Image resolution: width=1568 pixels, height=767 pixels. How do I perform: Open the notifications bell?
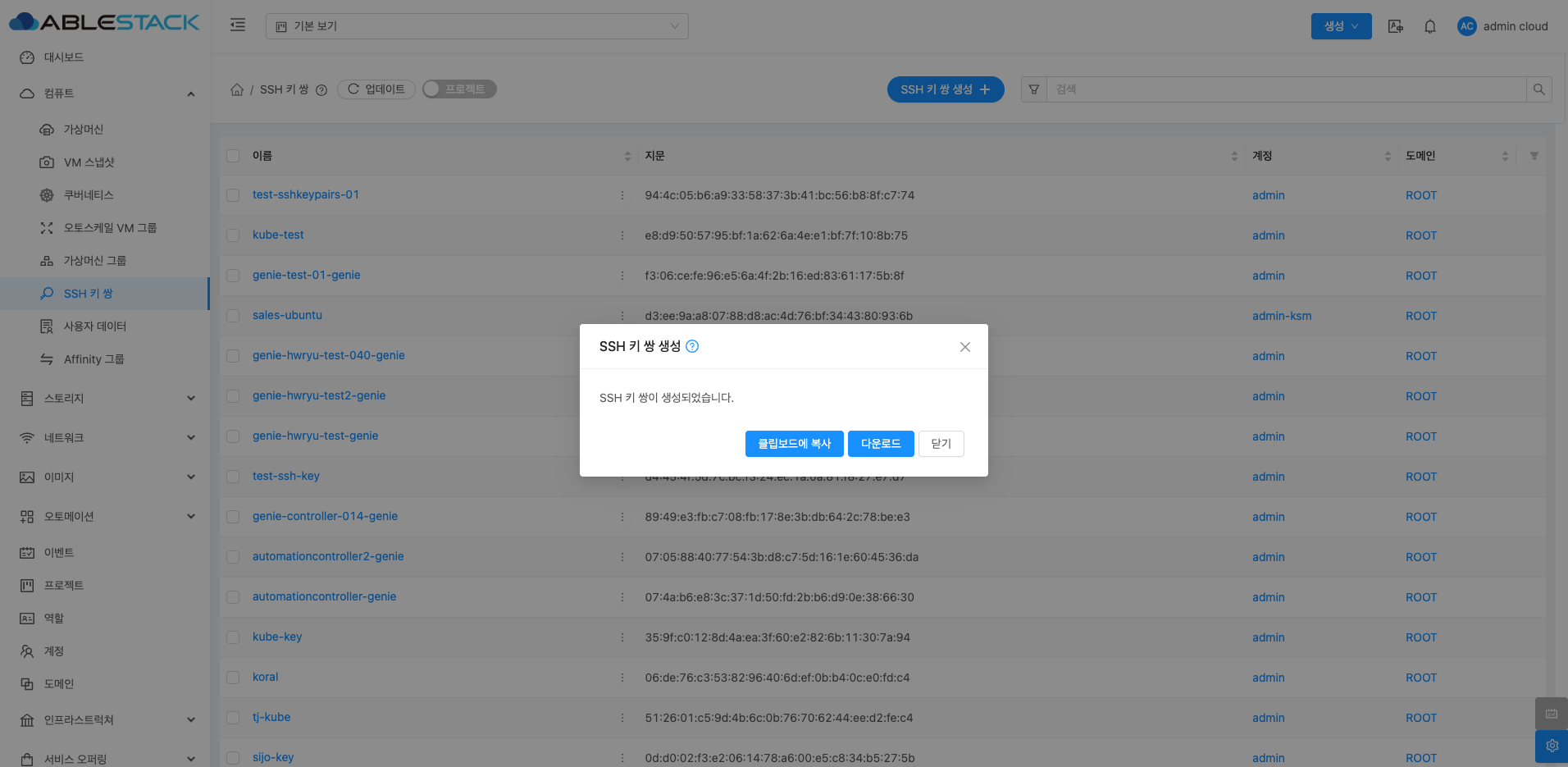[1430, 26]
